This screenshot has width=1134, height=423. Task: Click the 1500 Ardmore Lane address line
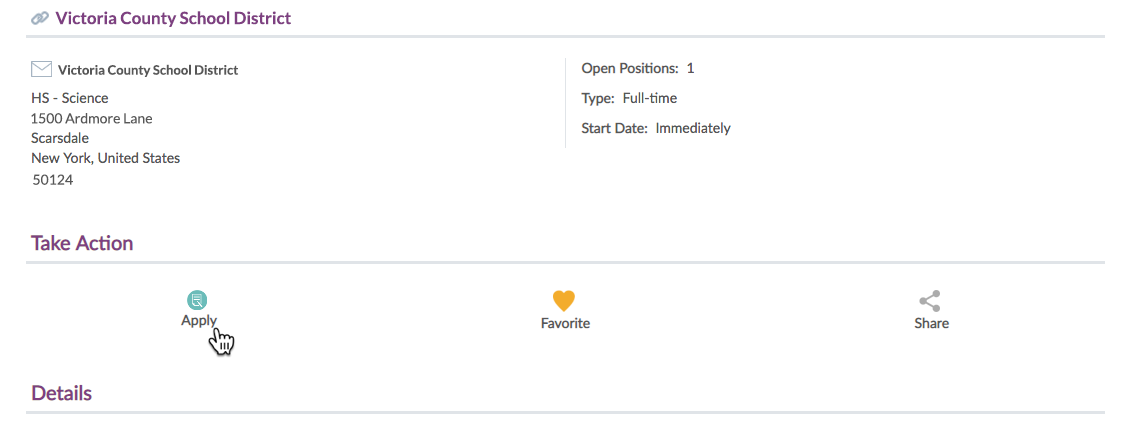point(92,118)
